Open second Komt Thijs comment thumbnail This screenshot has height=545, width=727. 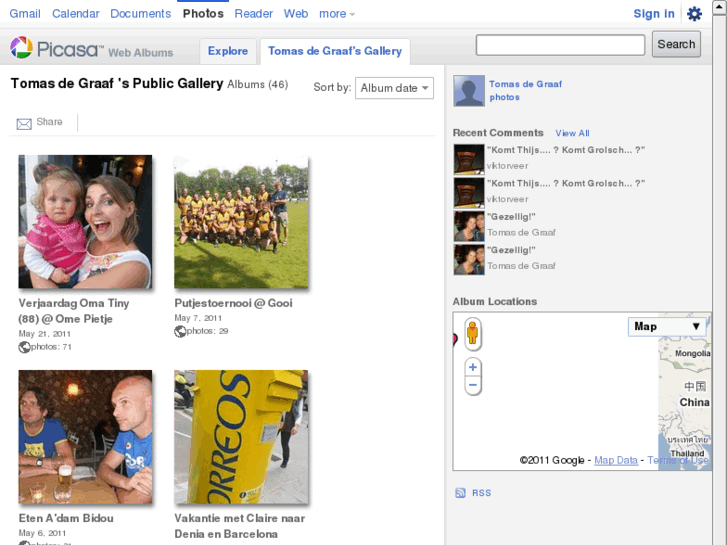tap(469, 192)
